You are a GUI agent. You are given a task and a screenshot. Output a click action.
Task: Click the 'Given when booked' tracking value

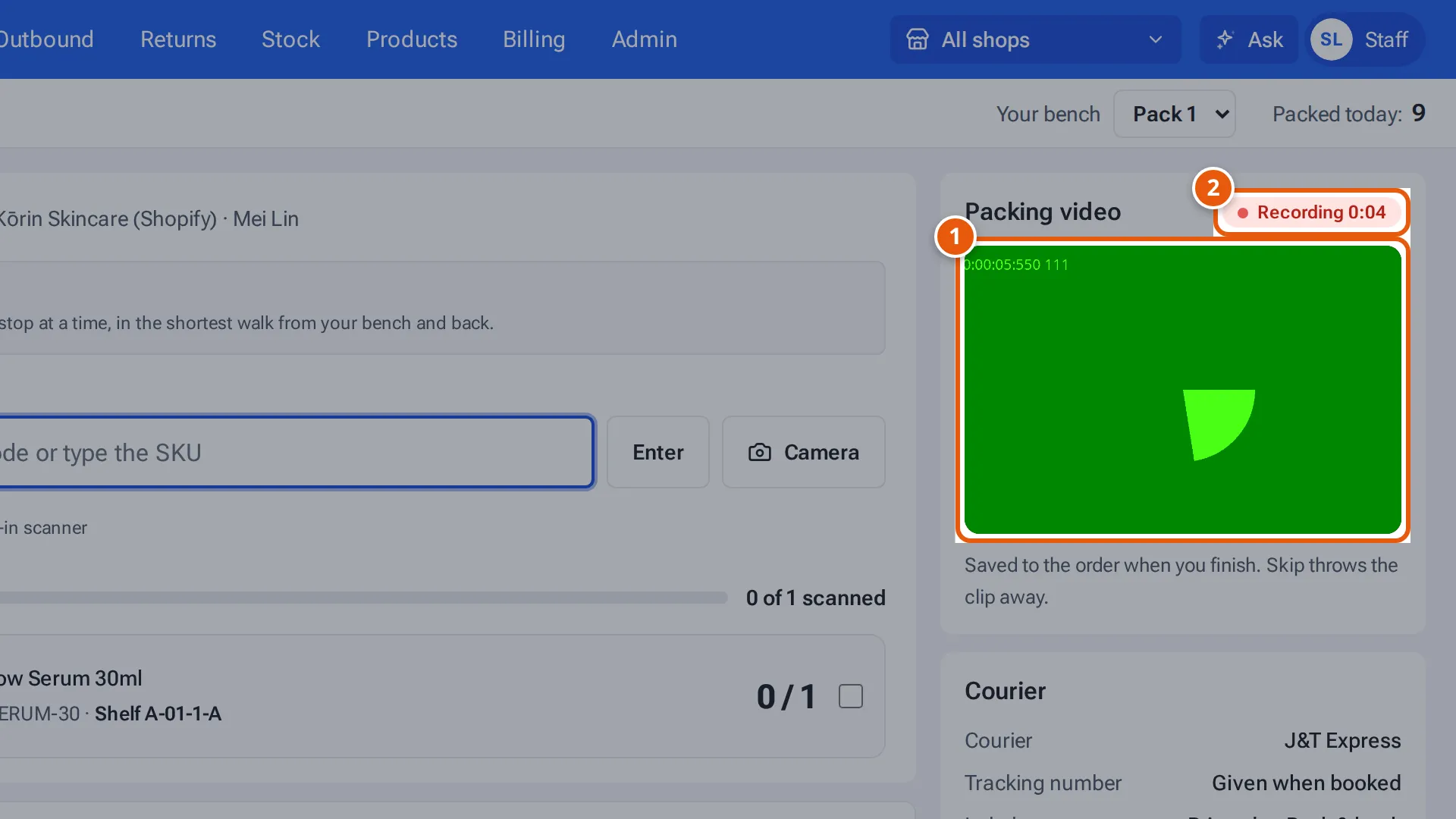(1306, 783)
